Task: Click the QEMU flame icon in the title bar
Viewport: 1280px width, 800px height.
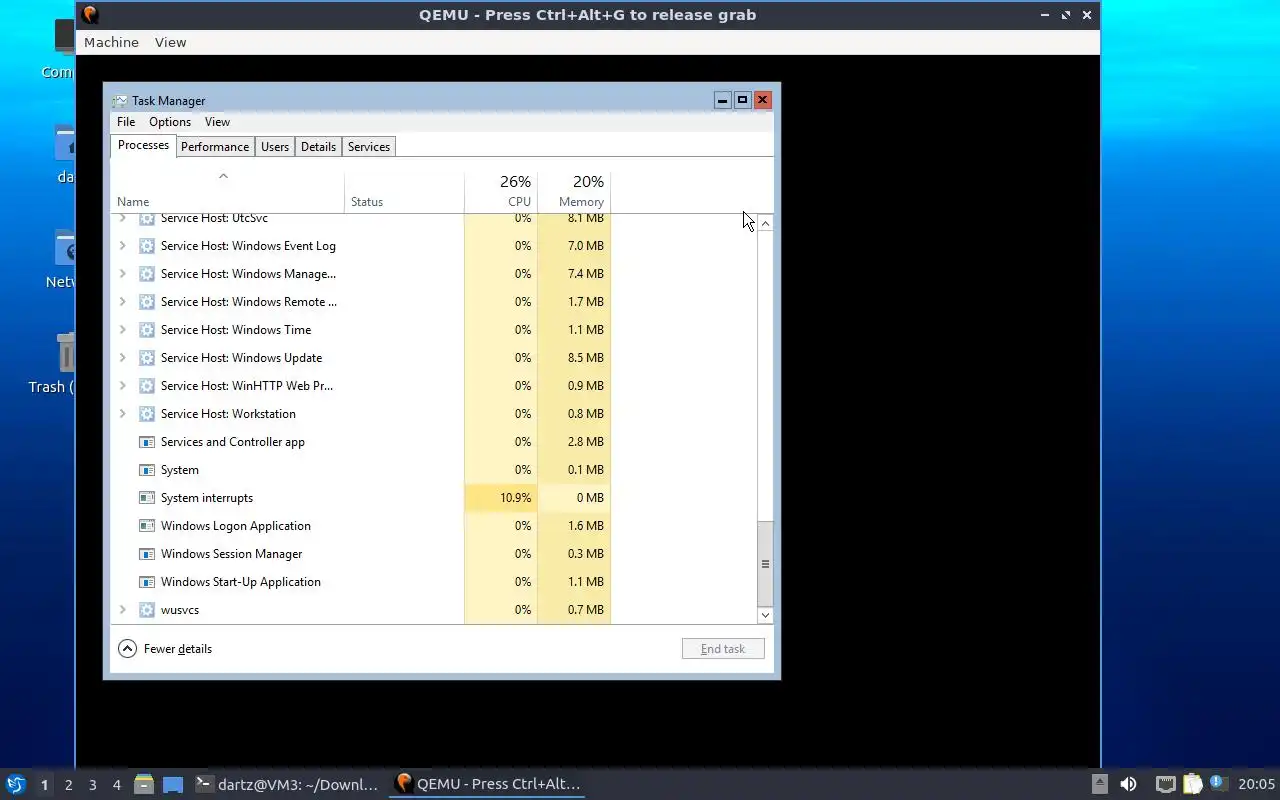Action: [90, 15]
